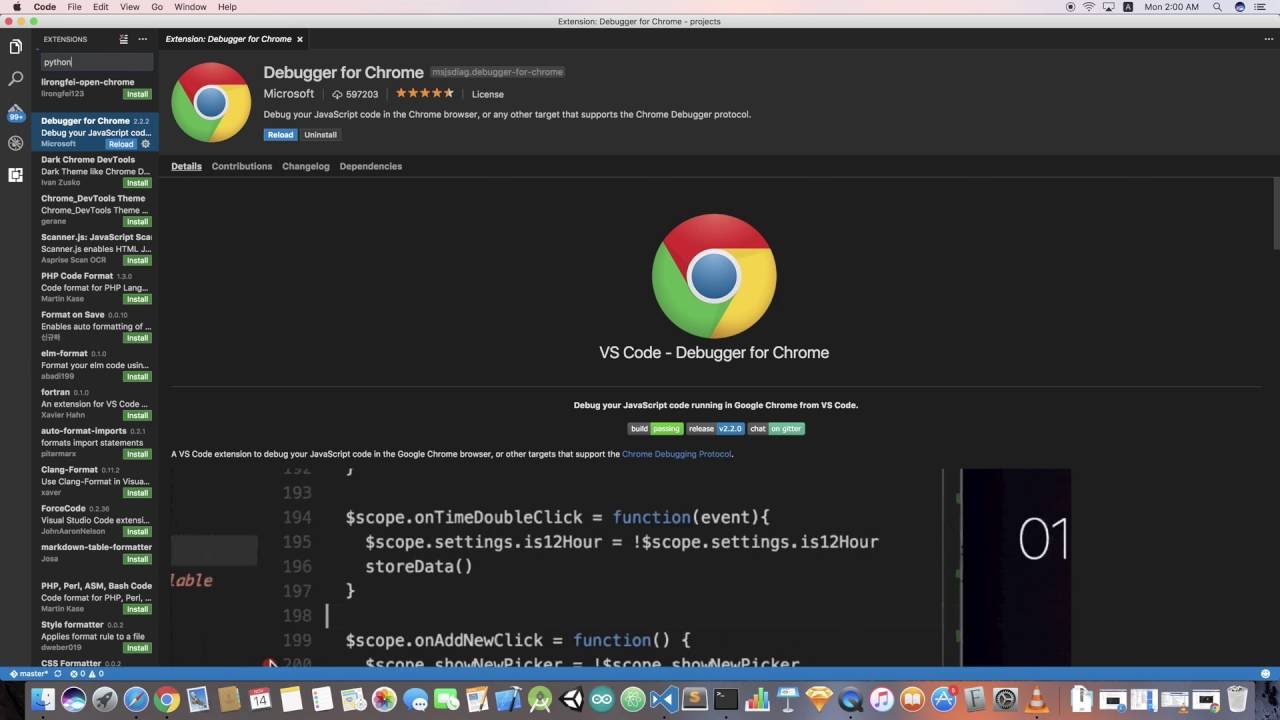Open errors and warnings count in status bar
This screenshot has height=720, width=1280.
86,674
